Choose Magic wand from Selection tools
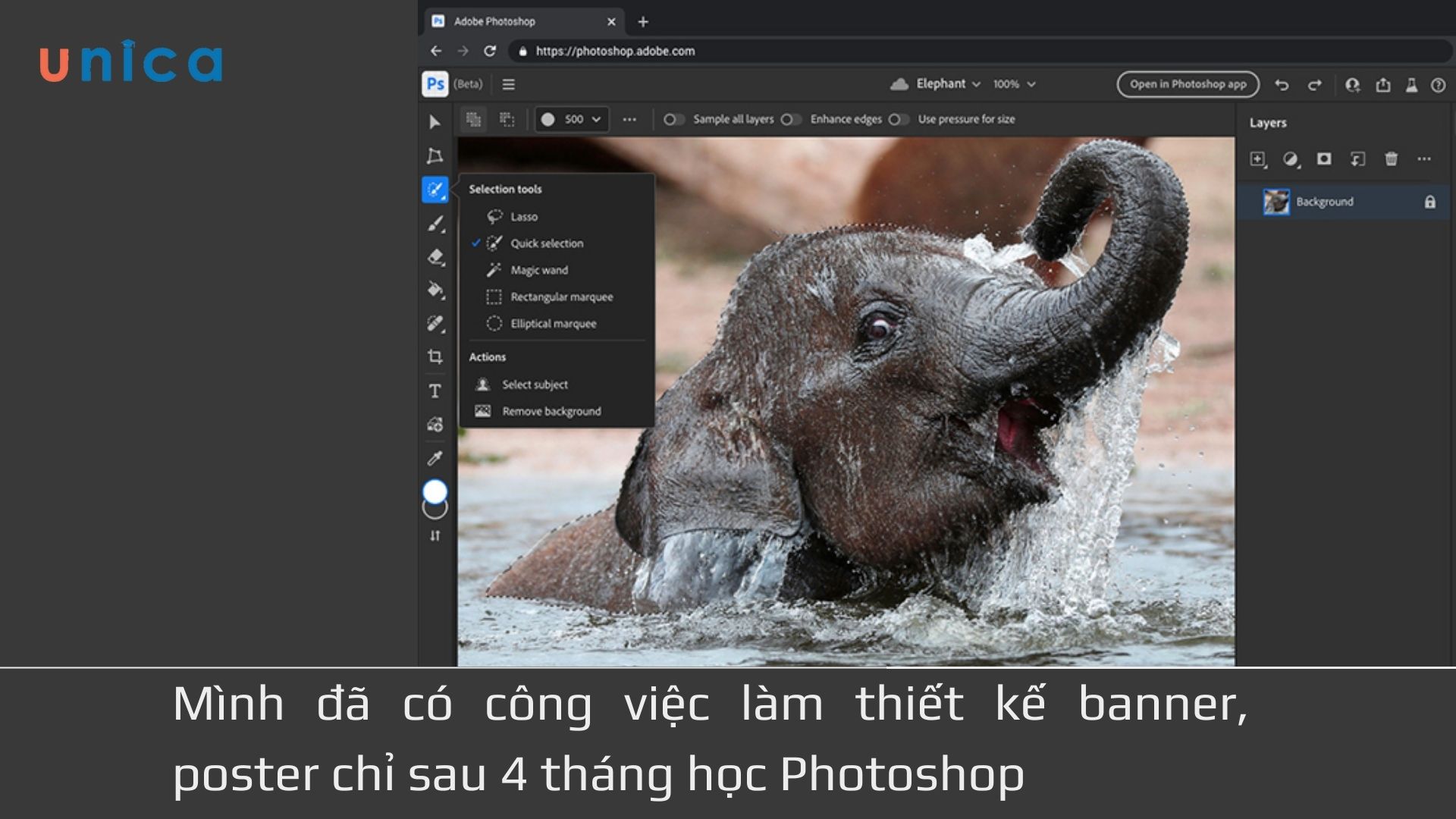The width and height of the screenshot is (1456, 819). (x=538, y=270)
